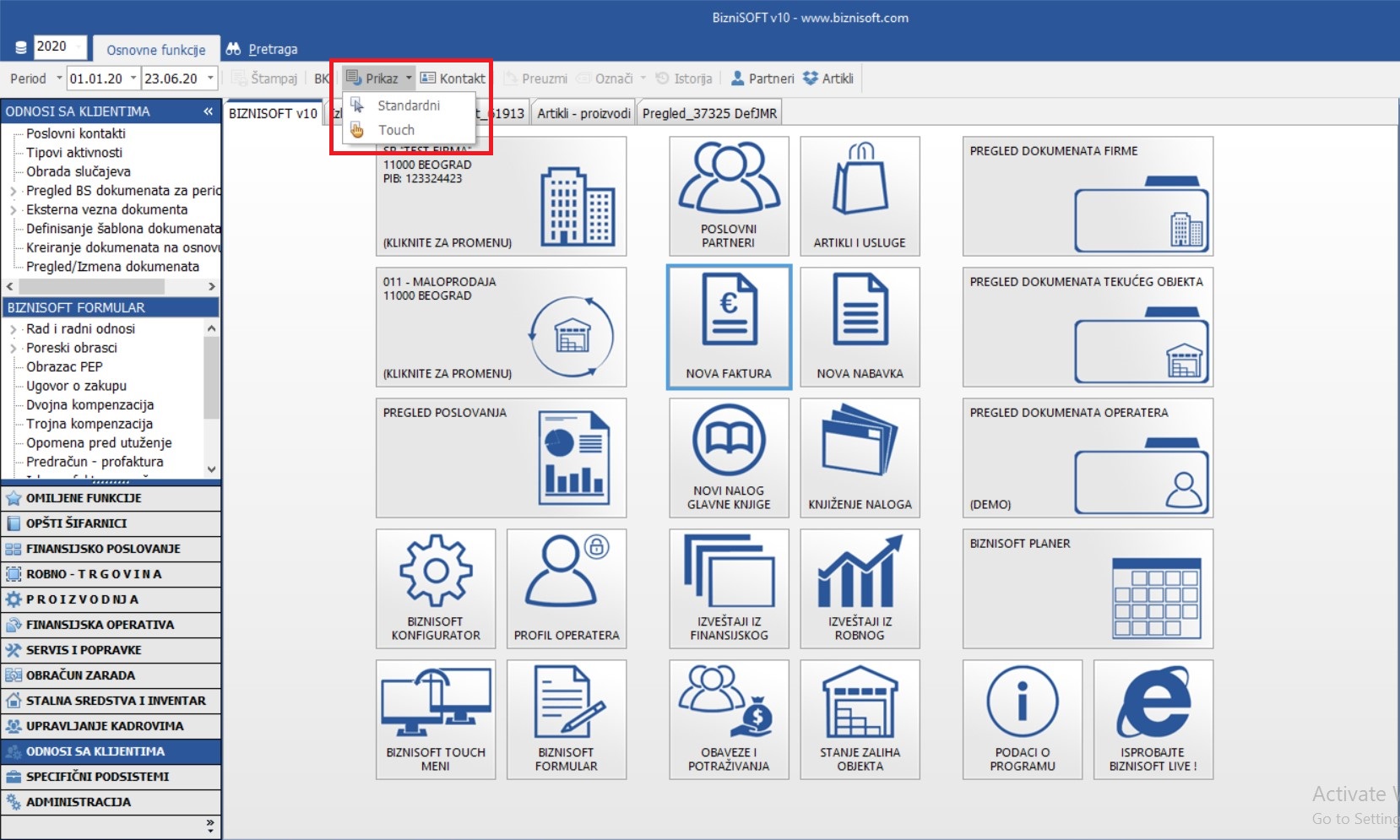The width and height of the screenshot is (1400, 840).
Task: Select Obrada slučajeva tree item
Action: [x=79, y=172]
